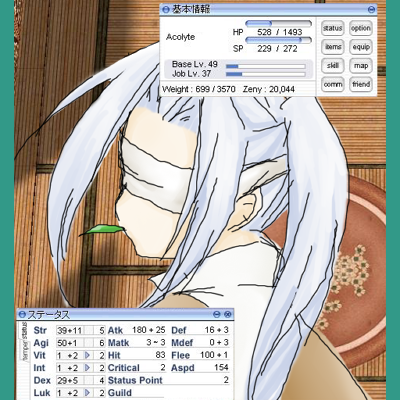Screen dimensions: 400x400
Task: Open the status window button
Action: (333, 28)
